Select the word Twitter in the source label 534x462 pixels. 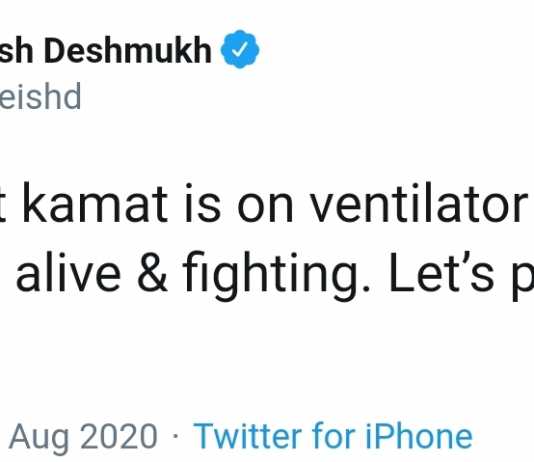pos(248,436)
